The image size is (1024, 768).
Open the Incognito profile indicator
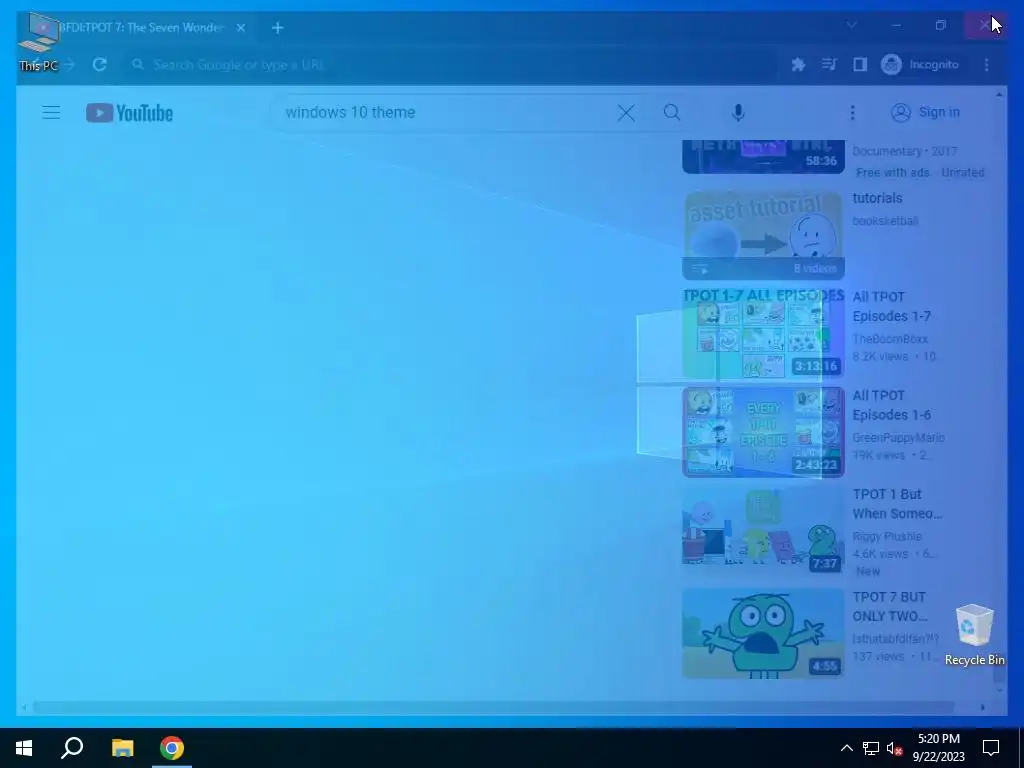(920, 65)
